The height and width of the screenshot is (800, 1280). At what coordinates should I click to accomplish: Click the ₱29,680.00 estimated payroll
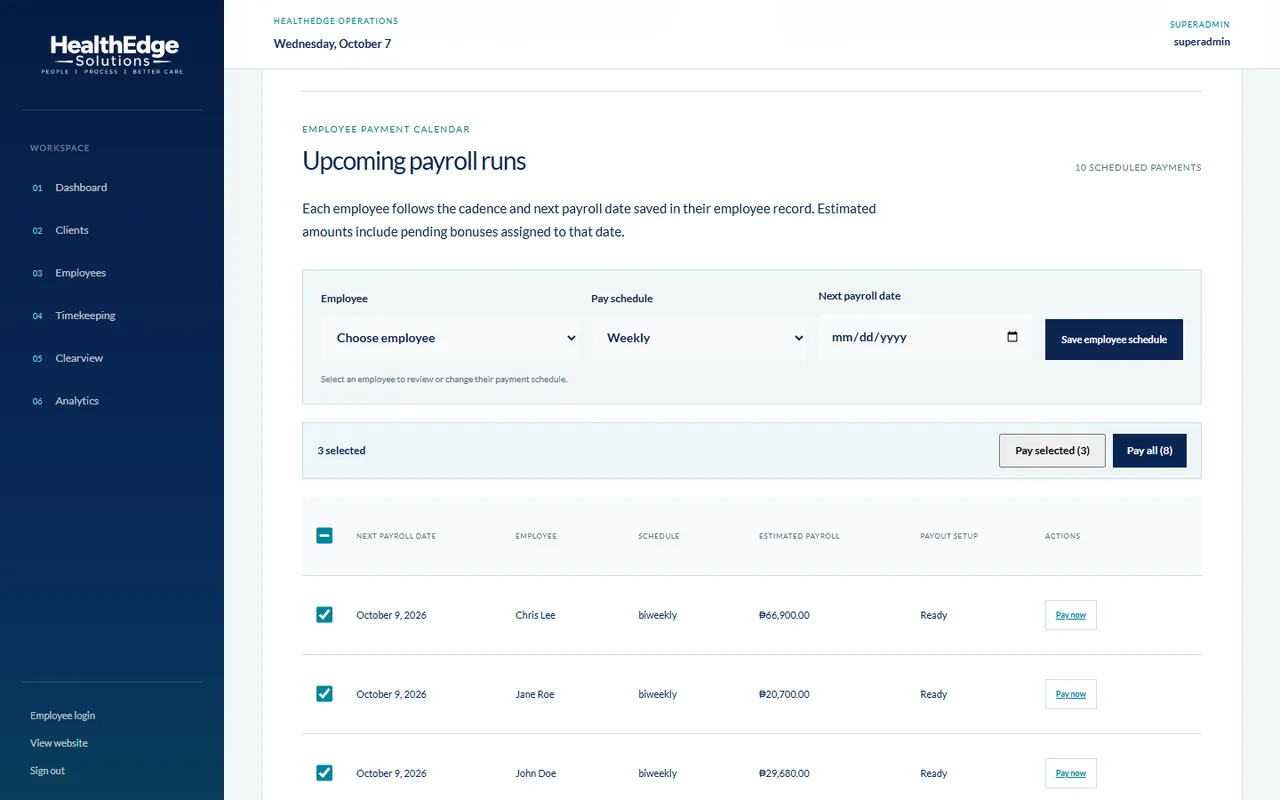pos(784,773)
